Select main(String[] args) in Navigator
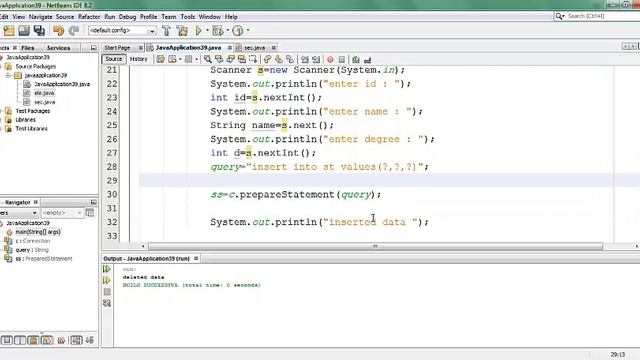The width and height of the screenshot is (640, 360). [38, 232]
